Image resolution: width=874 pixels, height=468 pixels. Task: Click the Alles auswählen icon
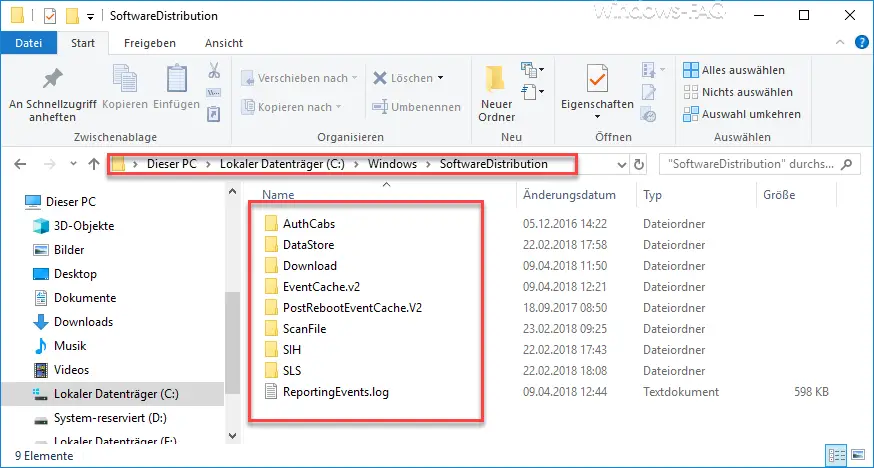tap(691, 70)
